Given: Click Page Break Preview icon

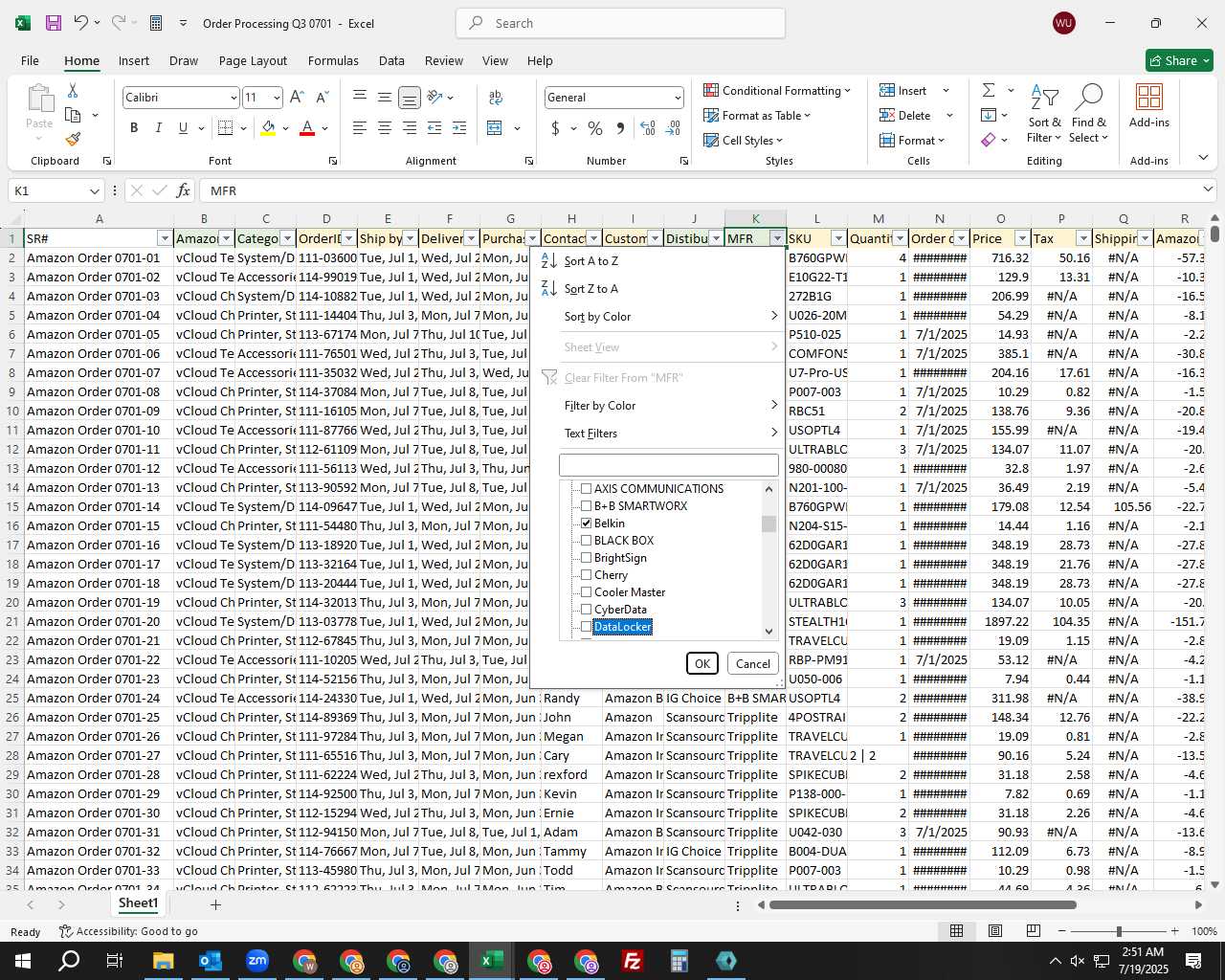Looking at the screenshot, I should [1033, 930].
